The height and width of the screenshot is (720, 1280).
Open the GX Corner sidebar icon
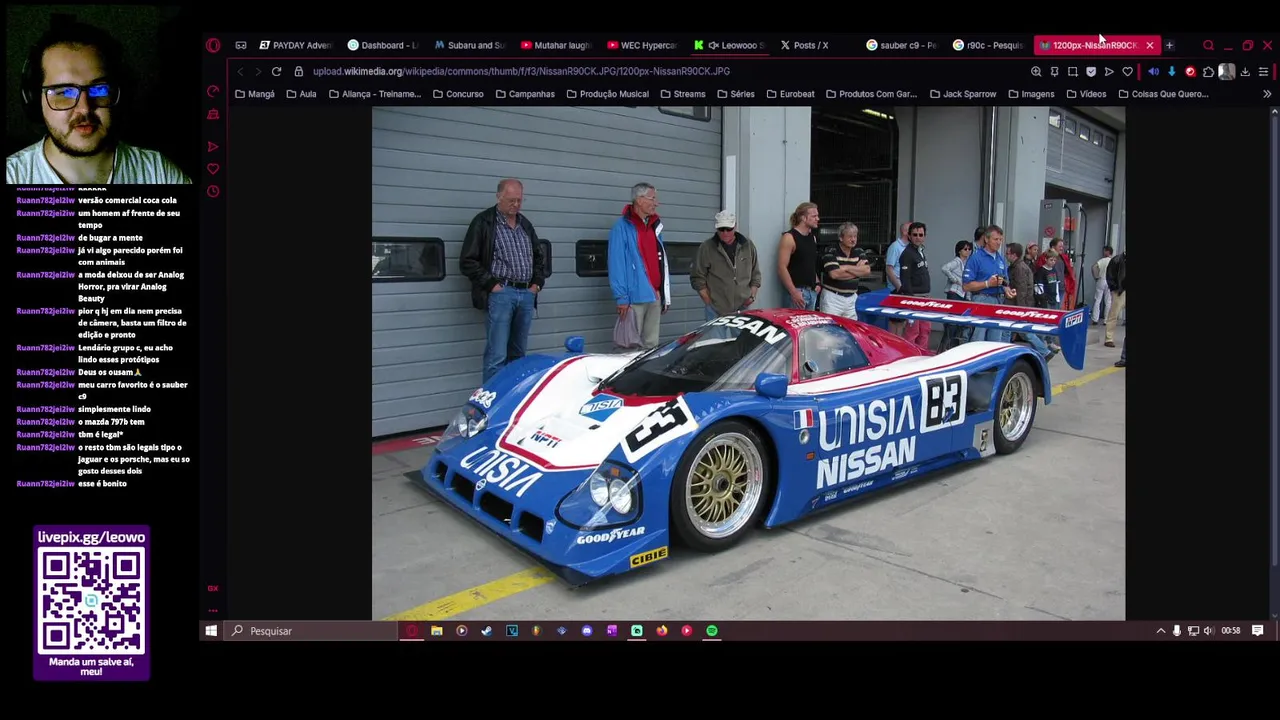(x=213, y=588)
